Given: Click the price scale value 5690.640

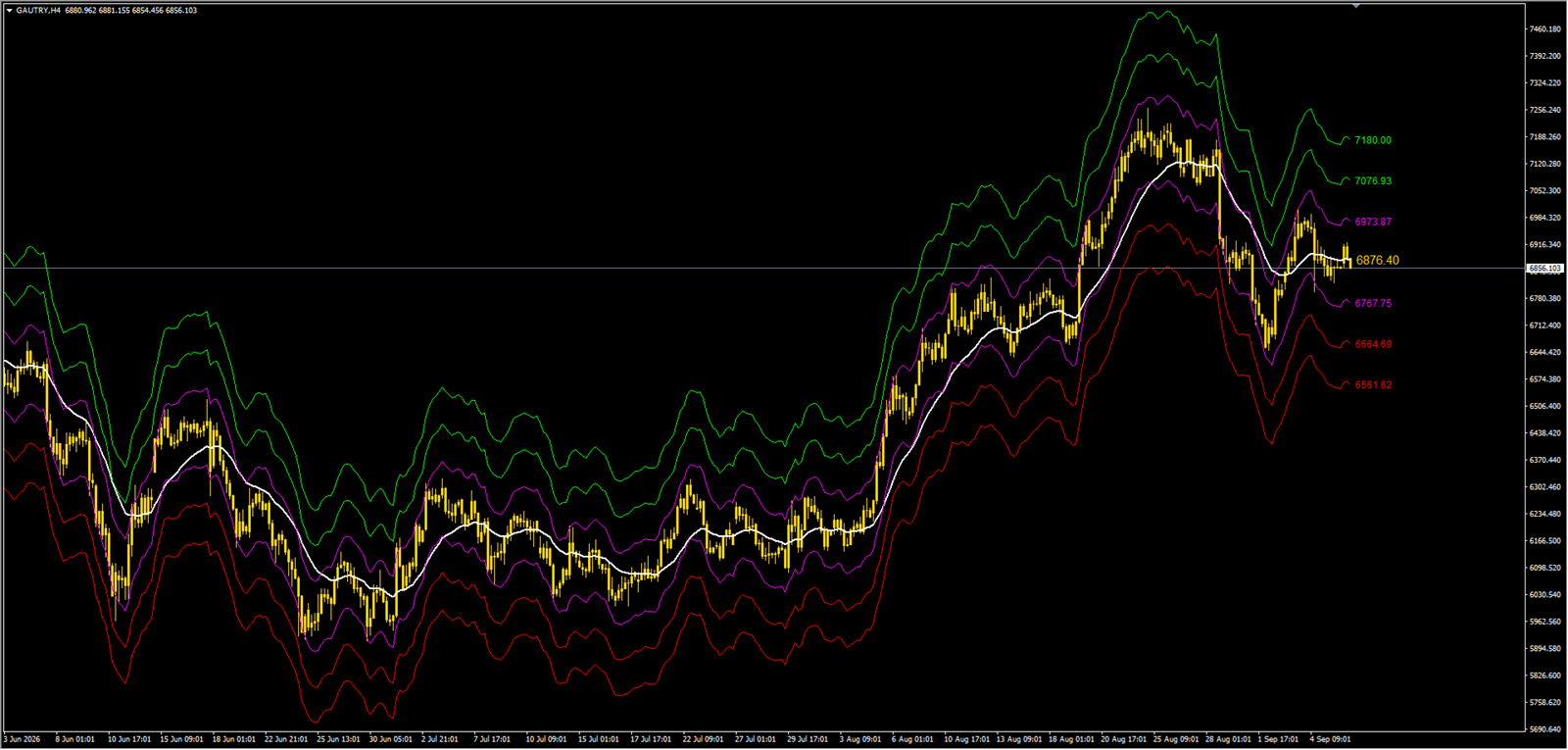Looking at the screenshot, I should [x=1544, y=729].
